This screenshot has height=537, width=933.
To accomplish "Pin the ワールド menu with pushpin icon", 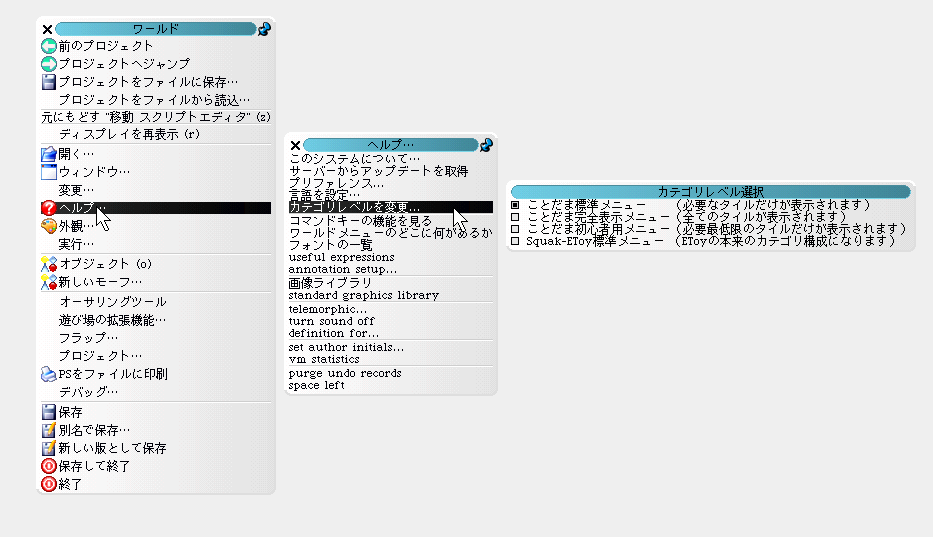I will tap(264, 30).
